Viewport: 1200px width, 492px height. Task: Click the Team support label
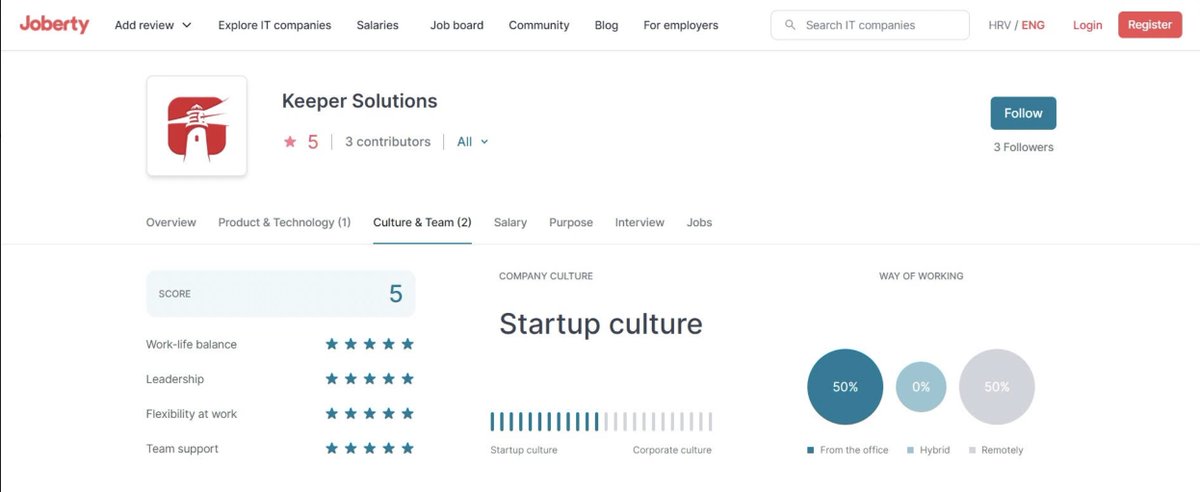182,449
